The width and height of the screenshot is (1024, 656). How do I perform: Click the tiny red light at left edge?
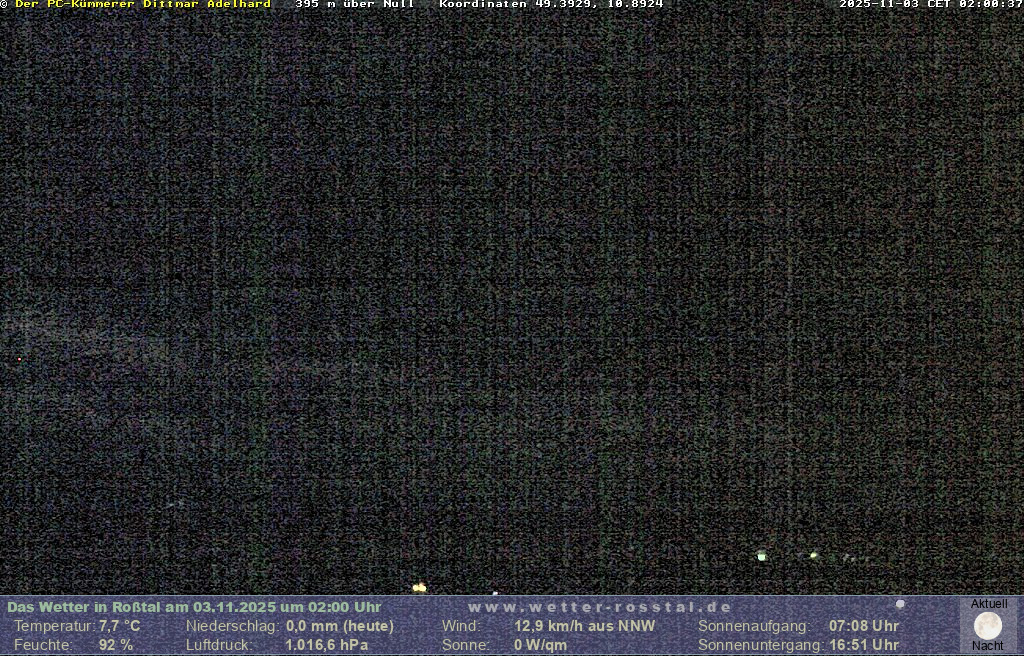19,359
